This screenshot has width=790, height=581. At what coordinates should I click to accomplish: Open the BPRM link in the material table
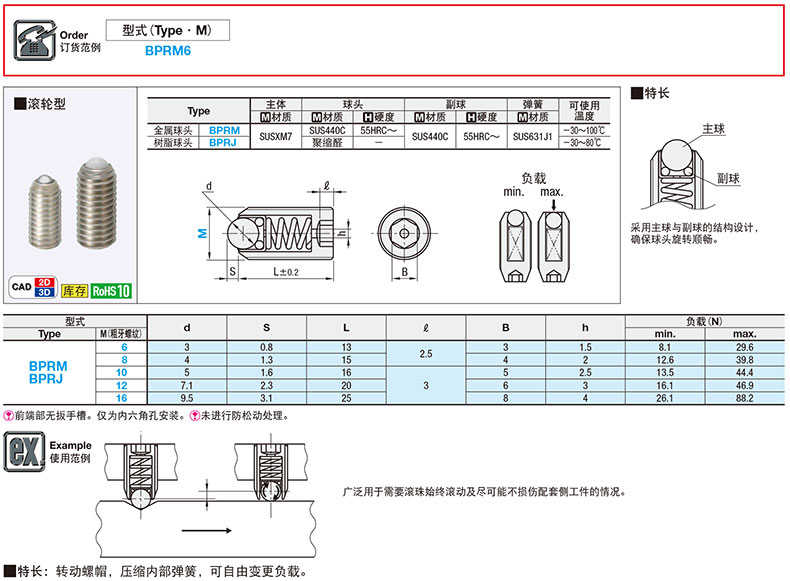(x=224, y=131)
